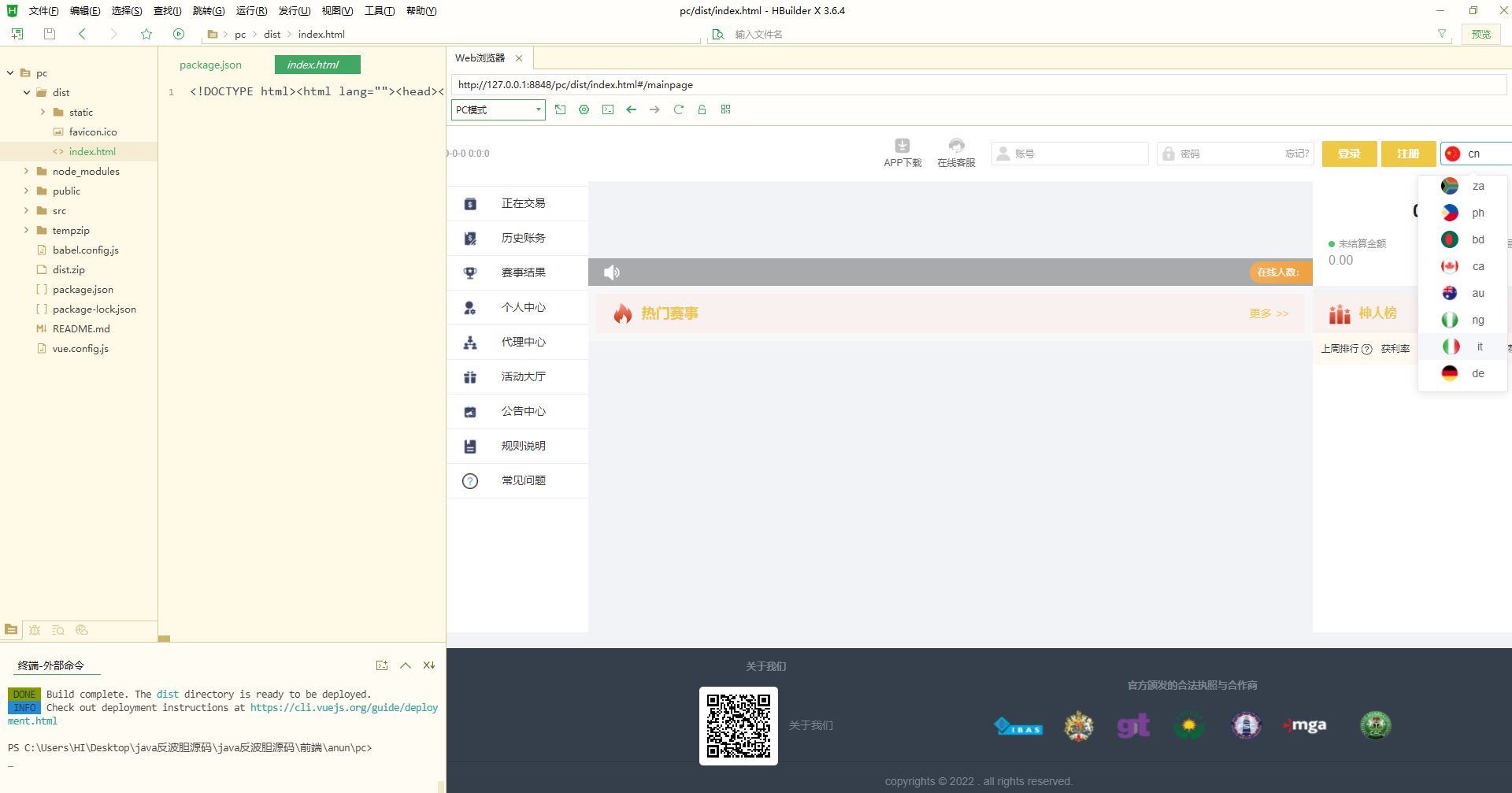1512x793 pixels.
Task: Open the PC模式 mode dropdown
Action: click(x=498, y=109)
